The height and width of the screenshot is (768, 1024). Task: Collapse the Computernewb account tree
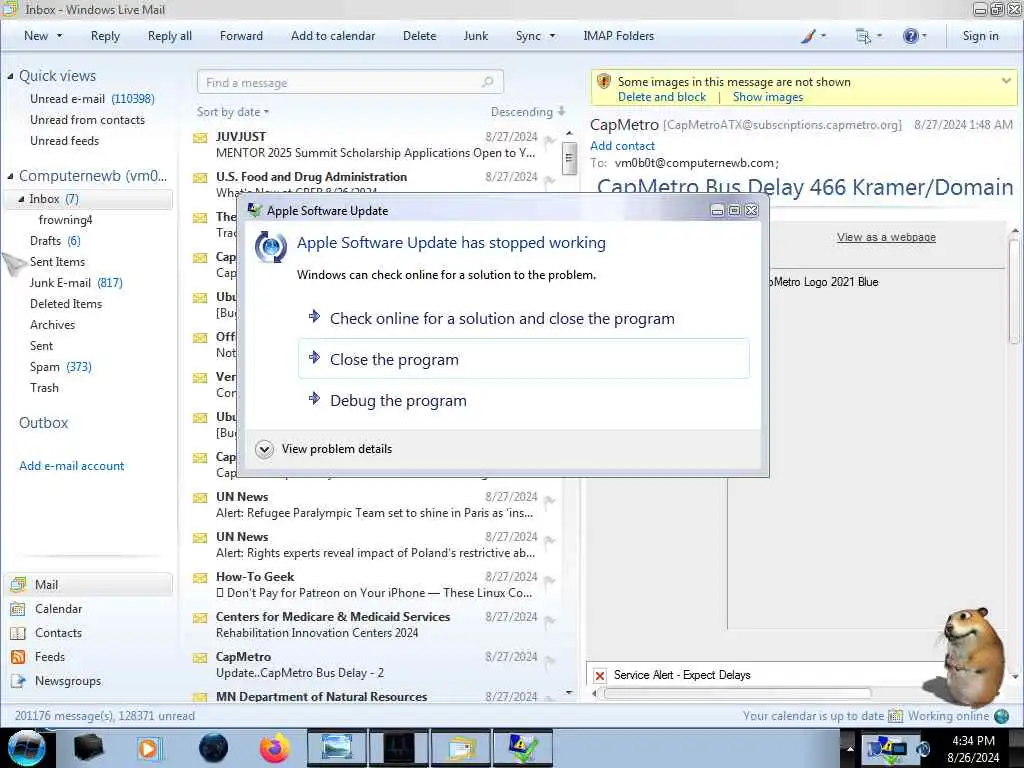[x=10, y=176]
